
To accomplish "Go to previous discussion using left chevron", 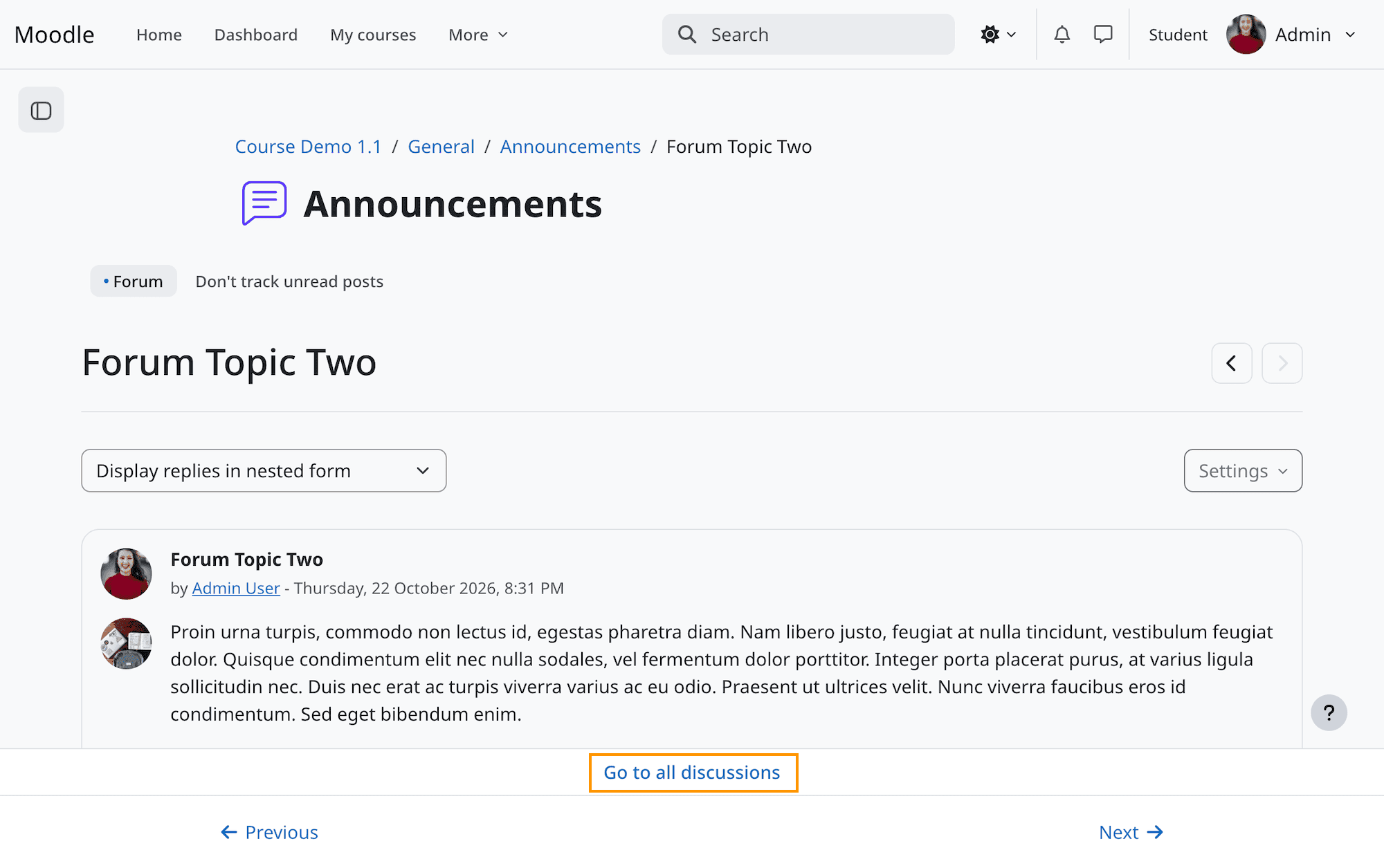I will tap(1232, 363).
